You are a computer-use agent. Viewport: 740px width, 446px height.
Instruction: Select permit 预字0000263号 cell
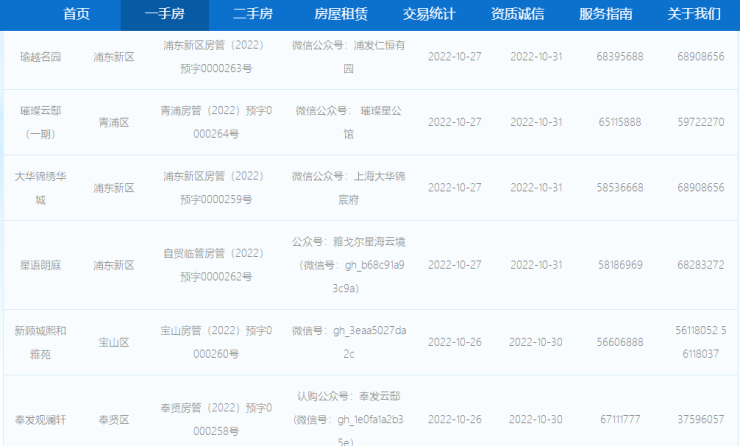pos(216,57)
